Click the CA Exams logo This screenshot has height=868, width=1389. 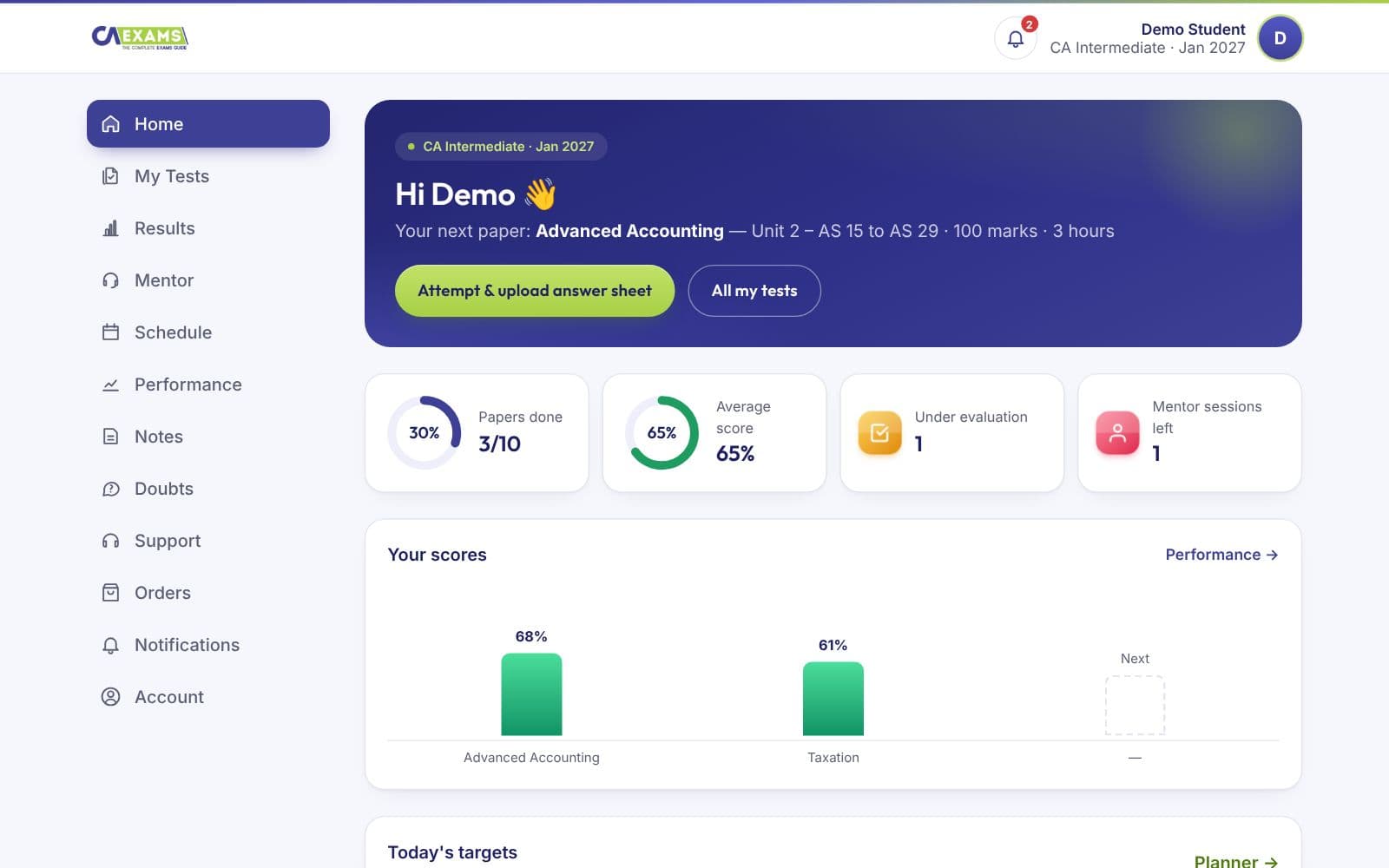pos(140,37)
